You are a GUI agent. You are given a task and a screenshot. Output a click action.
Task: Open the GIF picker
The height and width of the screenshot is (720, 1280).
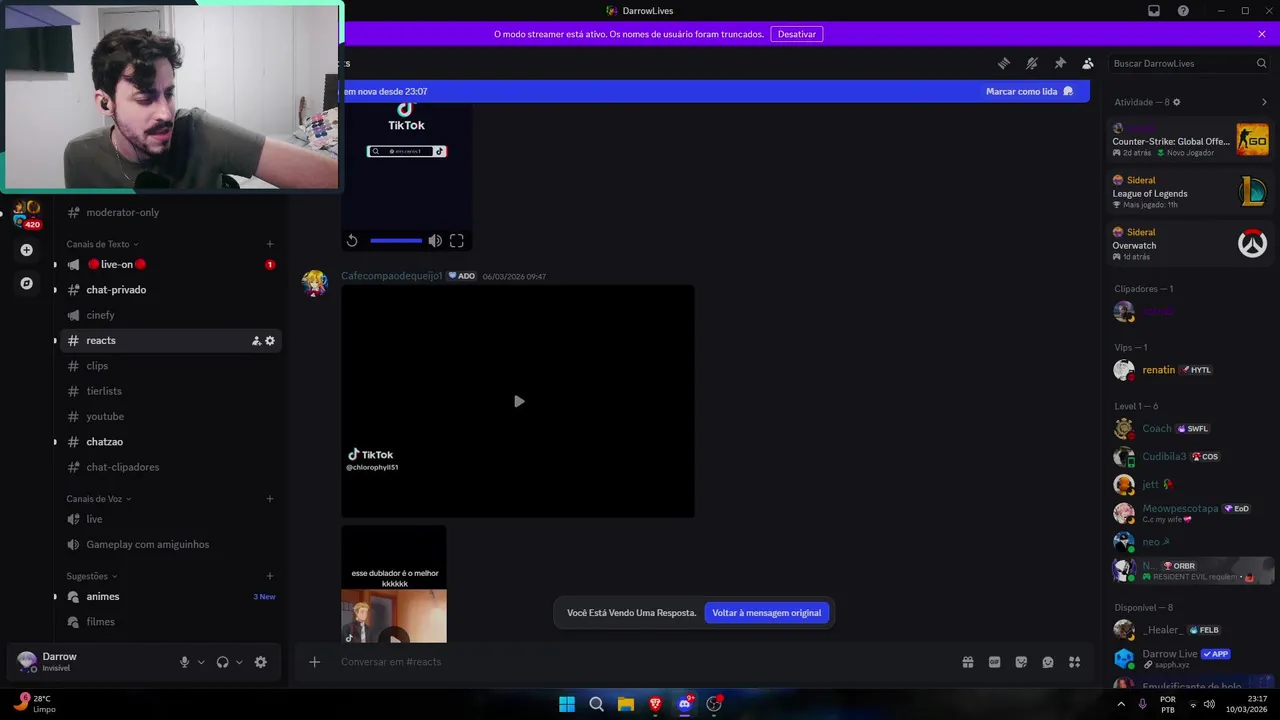[995, 662]
